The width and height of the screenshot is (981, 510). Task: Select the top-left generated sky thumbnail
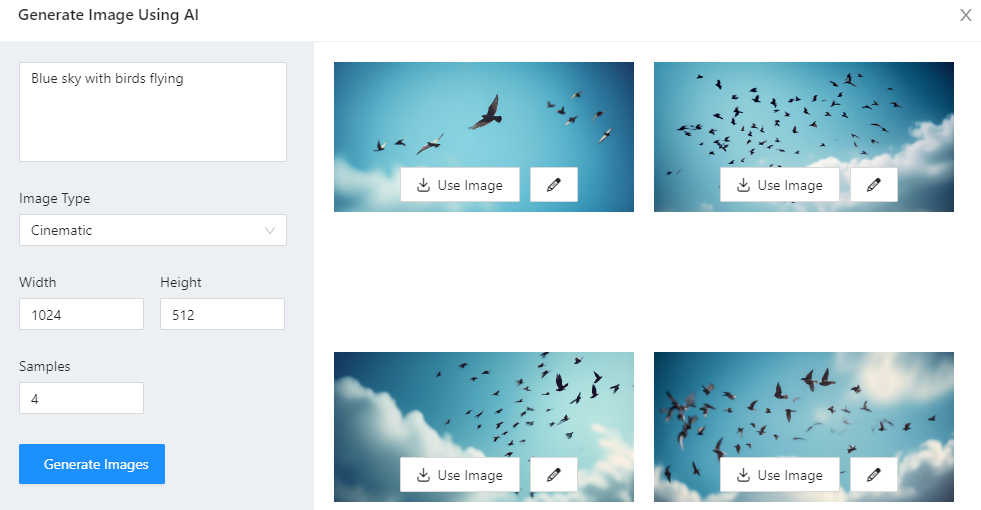484,113
